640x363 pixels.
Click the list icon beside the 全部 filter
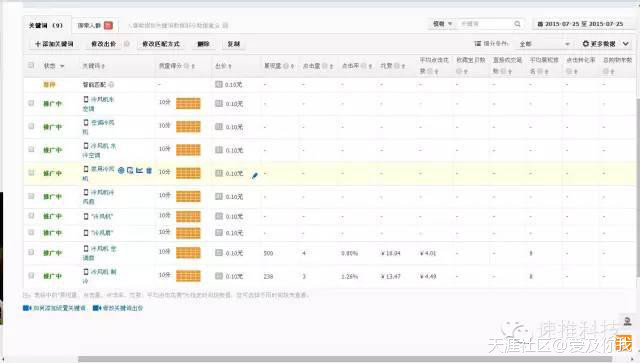pos(478,43)
